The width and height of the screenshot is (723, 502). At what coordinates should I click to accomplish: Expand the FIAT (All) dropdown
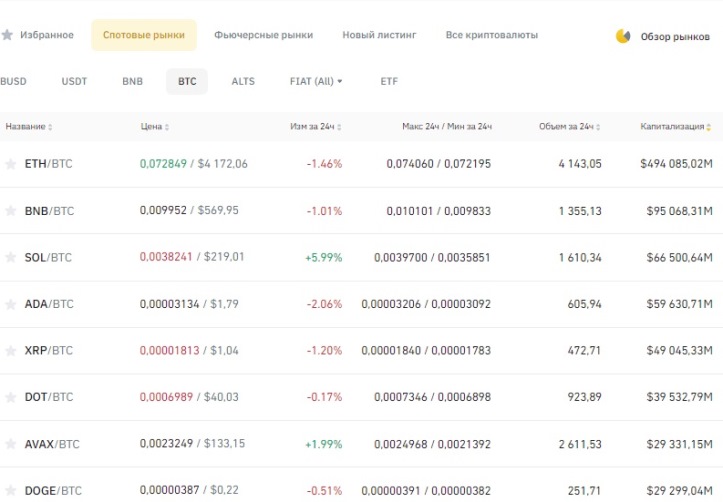pyautogui.click(x=316, y=81)
